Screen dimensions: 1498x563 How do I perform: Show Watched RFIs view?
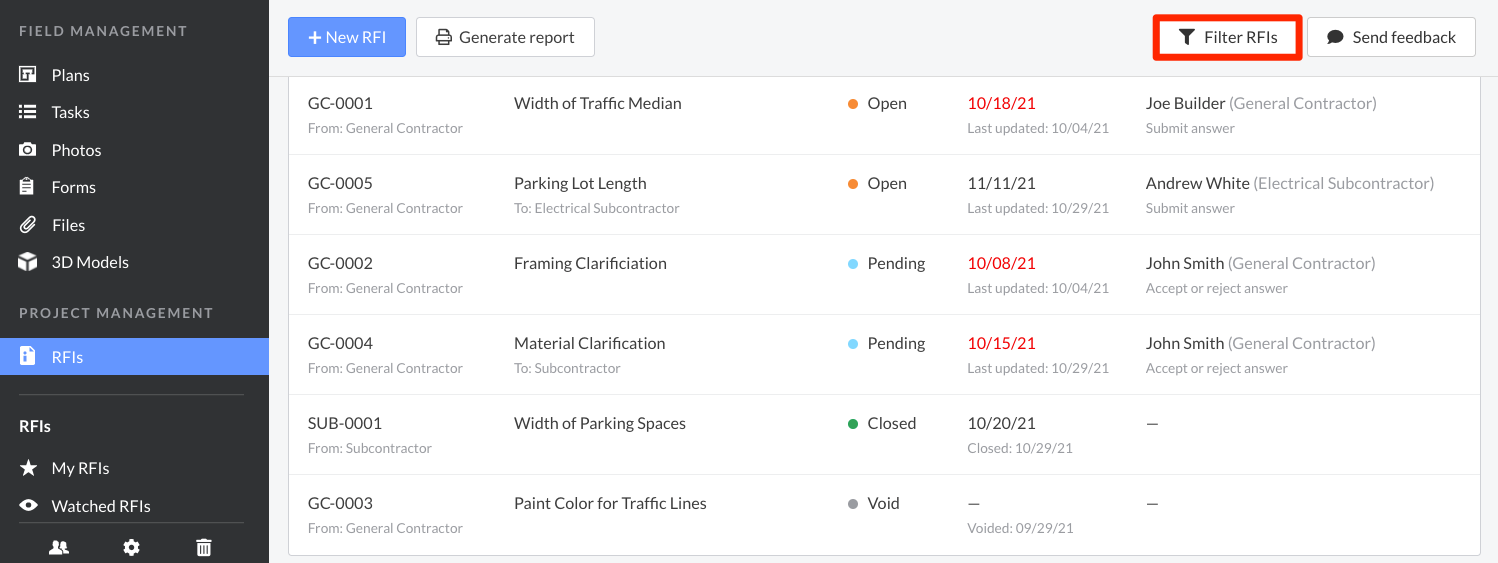coord(100,506)
